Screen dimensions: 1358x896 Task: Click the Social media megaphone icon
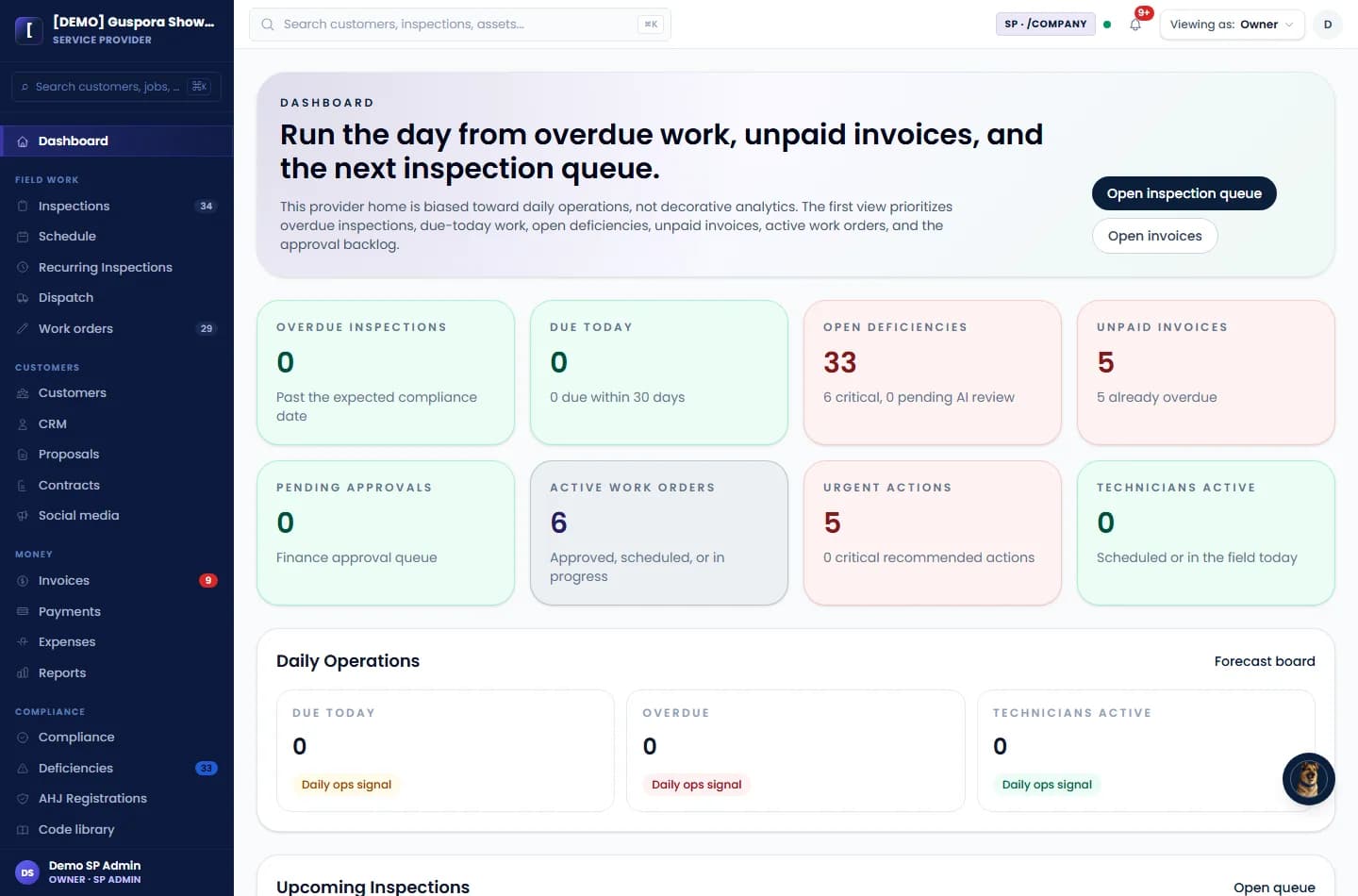pos(23,516)
